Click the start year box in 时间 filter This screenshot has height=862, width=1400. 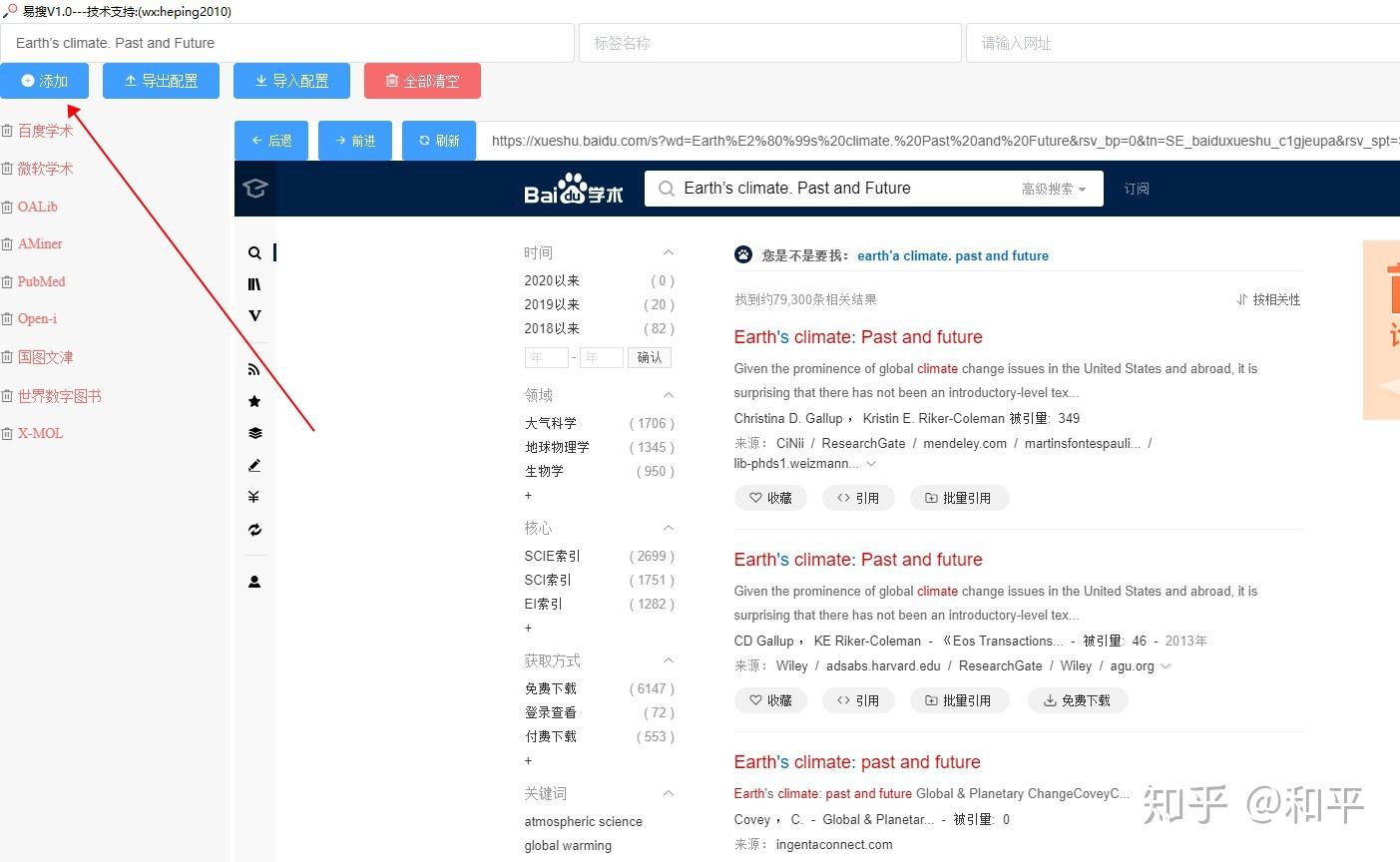(x=546, y=357)
